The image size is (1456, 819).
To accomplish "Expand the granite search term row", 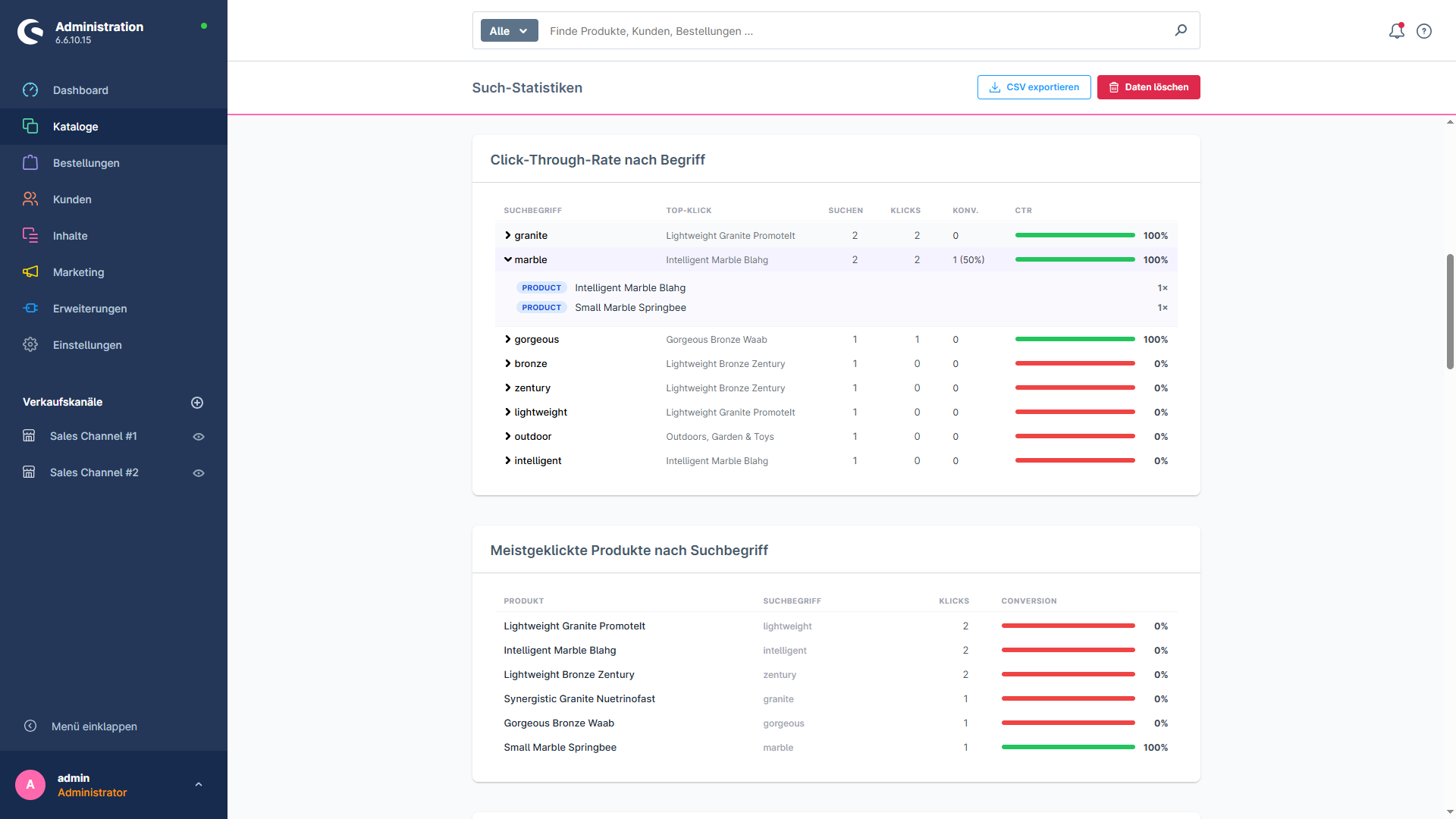I will (508, 235).
